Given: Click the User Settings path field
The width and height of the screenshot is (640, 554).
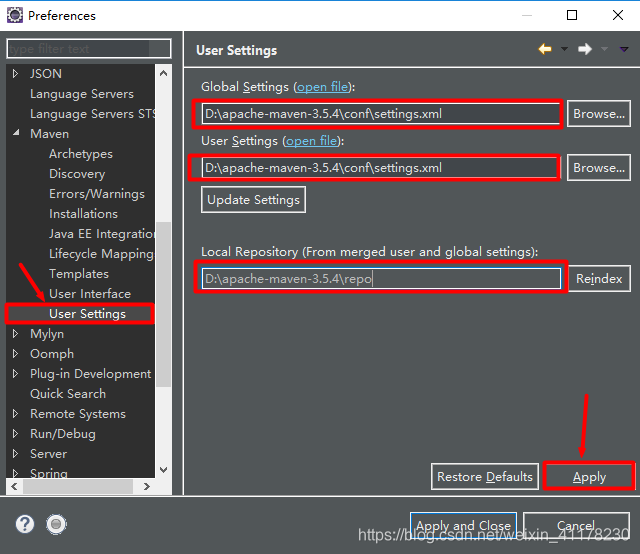Looking at the screenshot, I should pyautogui.click(x=380, y=168).
